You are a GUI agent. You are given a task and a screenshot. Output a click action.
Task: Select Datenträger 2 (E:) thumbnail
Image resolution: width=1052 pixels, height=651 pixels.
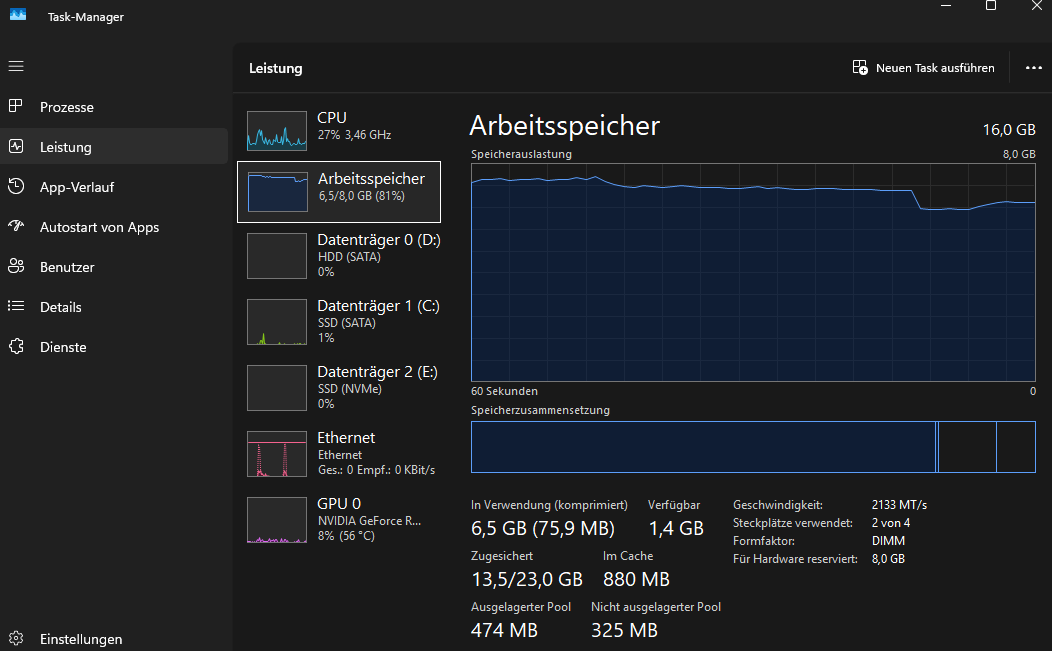click(x=277, y=388)
